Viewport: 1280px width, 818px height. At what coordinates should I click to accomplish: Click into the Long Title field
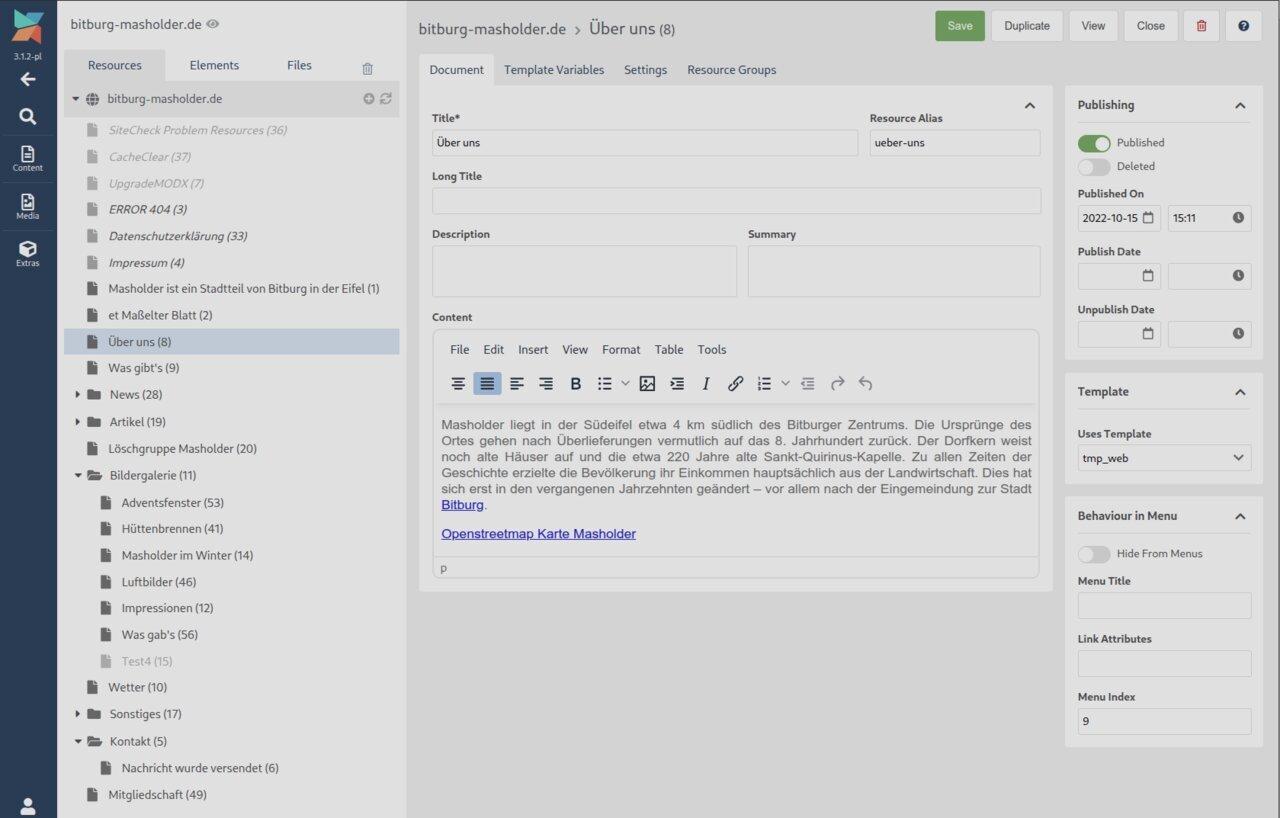[x=736, y=201]
